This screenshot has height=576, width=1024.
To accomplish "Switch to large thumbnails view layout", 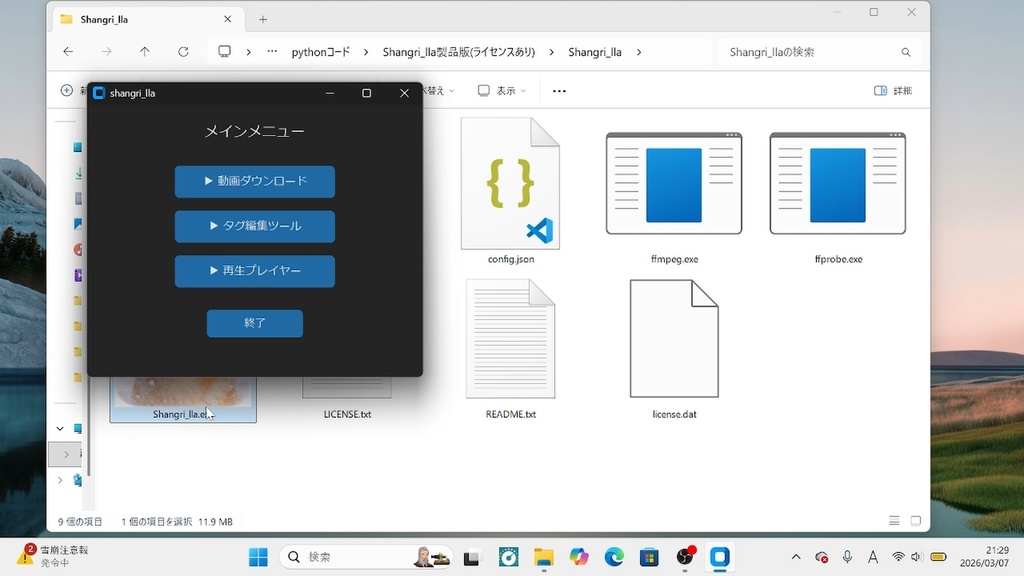I will coord(916,520).
